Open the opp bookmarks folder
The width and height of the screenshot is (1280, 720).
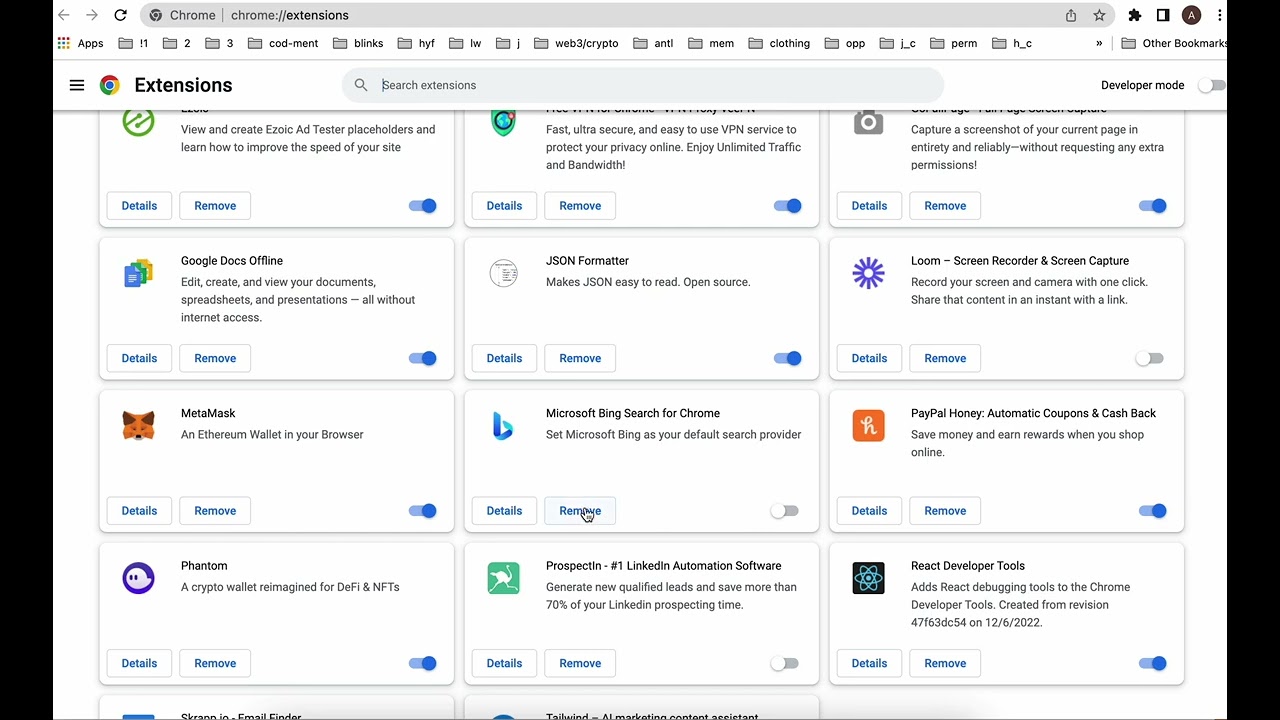pyautogui.click(x=845, y=43)
